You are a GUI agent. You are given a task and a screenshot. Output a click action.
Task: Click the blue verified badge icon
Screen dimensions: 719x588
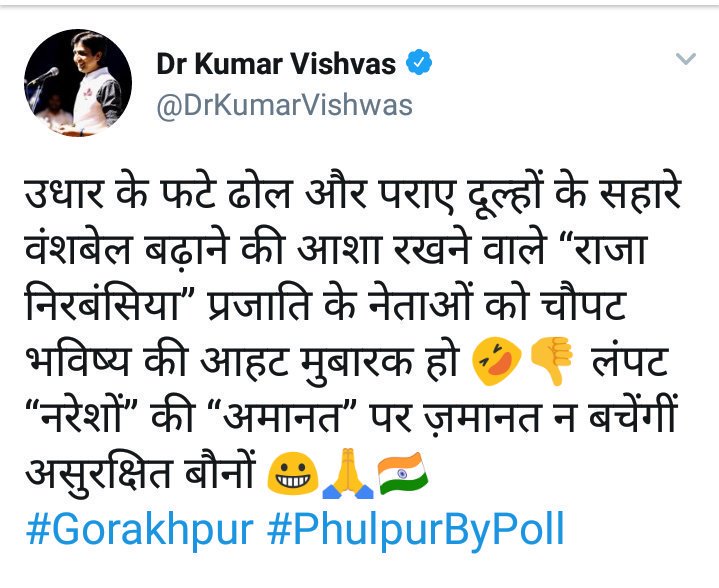(x=419, y=63)
